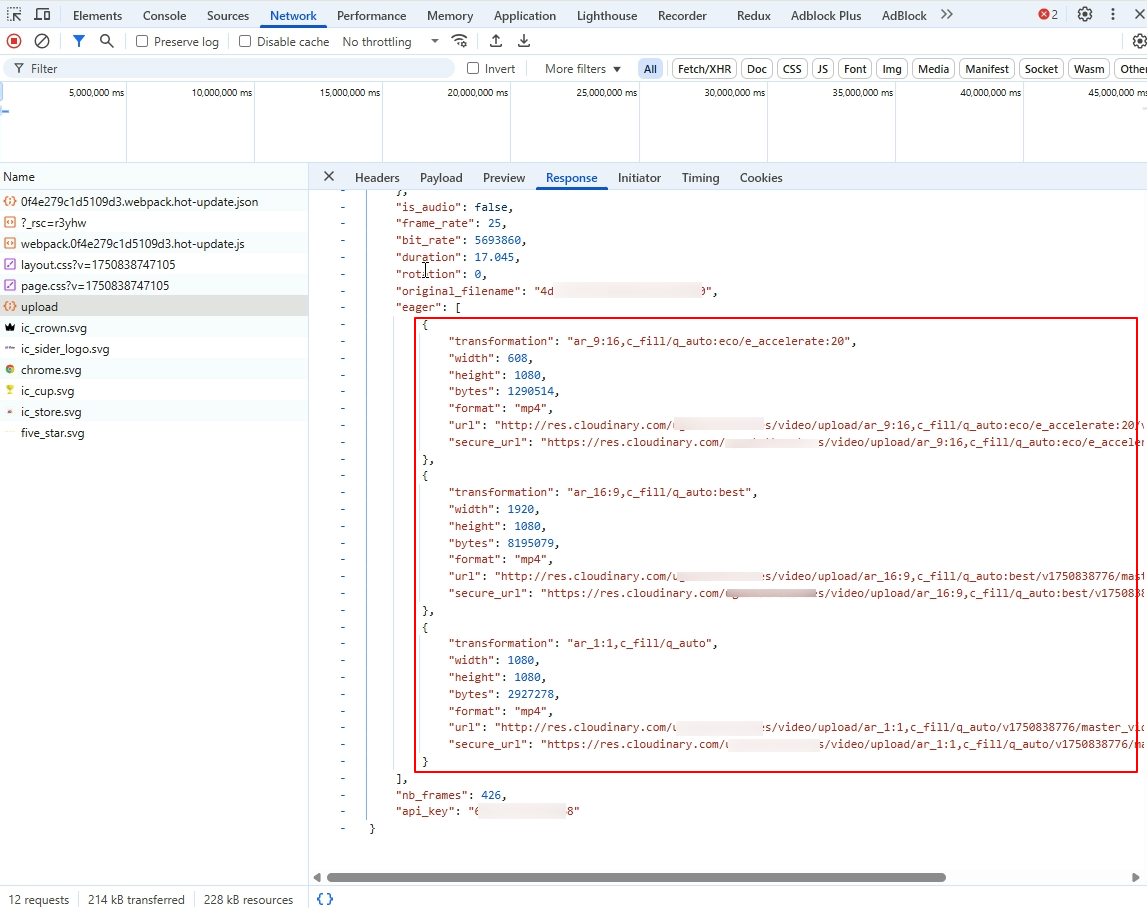Open the Headers tab
Image resolution: width=1147 pixels, height=908 pixels.
[377, 178]
